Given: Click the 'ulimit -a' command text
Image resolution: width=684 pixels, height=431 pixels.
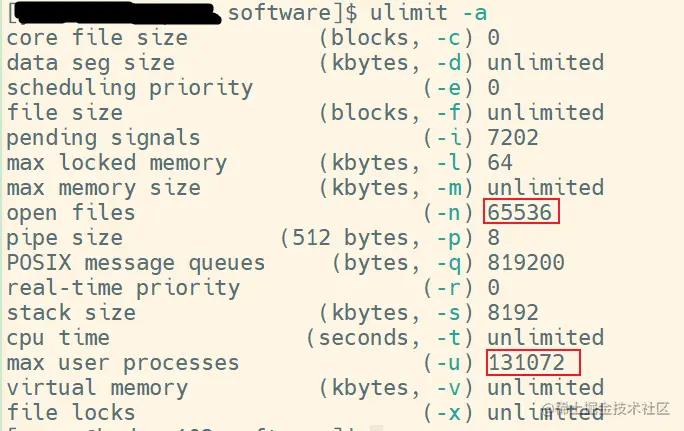Looking at the screenshot, I should 428,12.
